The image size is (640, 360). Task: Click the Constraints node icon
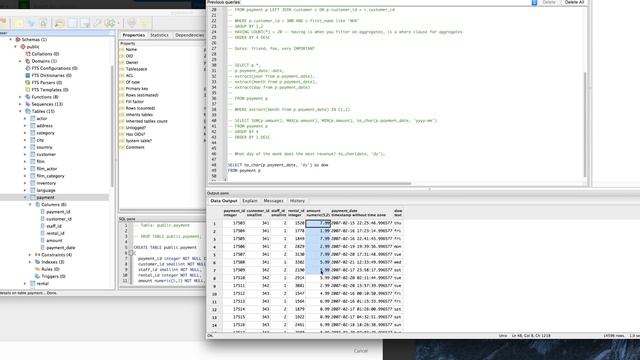(38, 255)
